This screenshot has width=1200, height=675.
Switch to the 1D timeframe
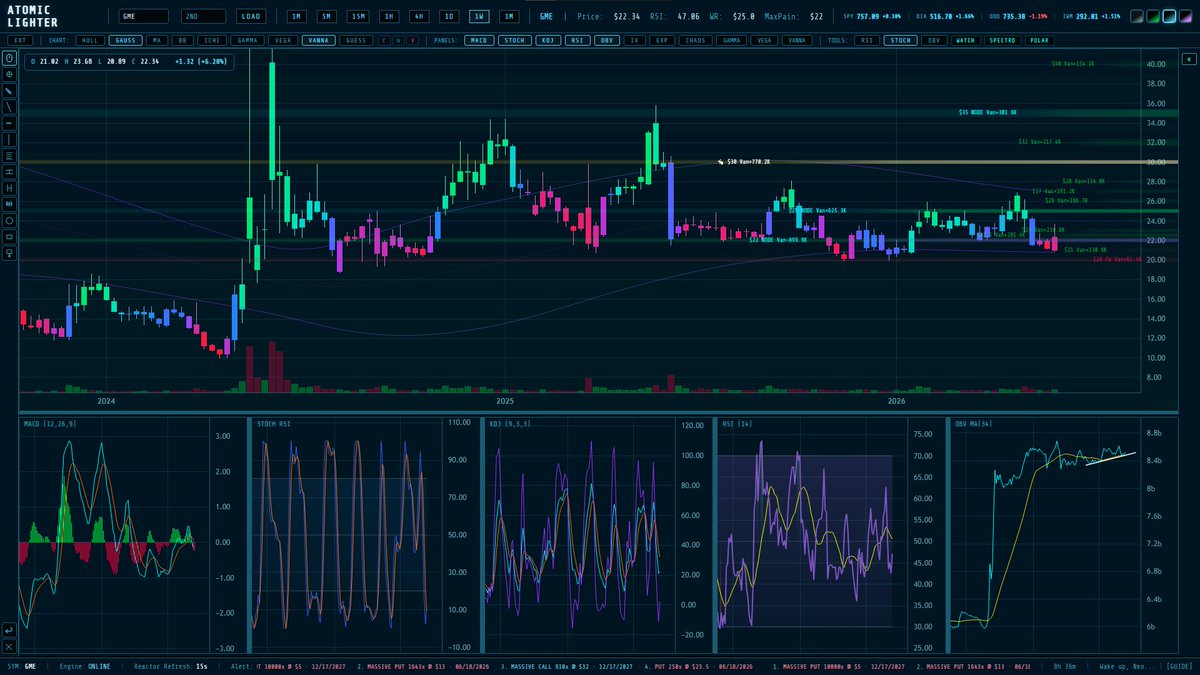450,16
